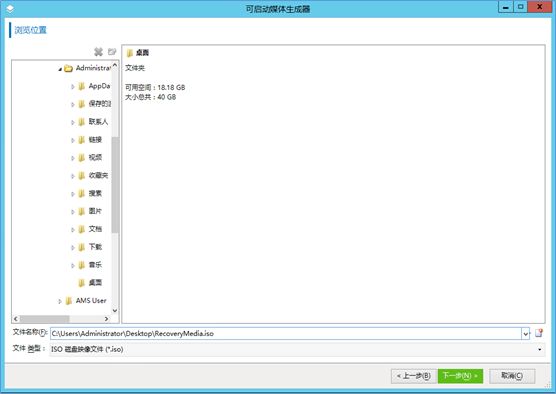Viewport: 556px width, 394px height.
Task: Click the tree's horizontal scrollbar thumb
Action: 44,319
